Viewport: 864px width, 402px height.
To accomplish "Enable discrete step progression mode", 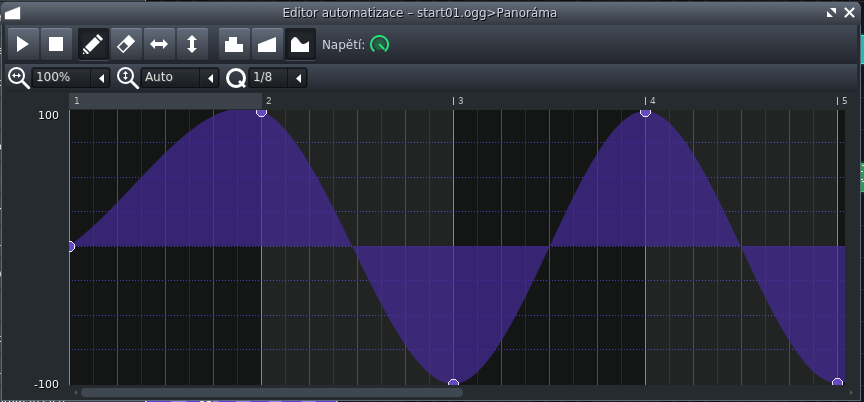I will 233,44.
